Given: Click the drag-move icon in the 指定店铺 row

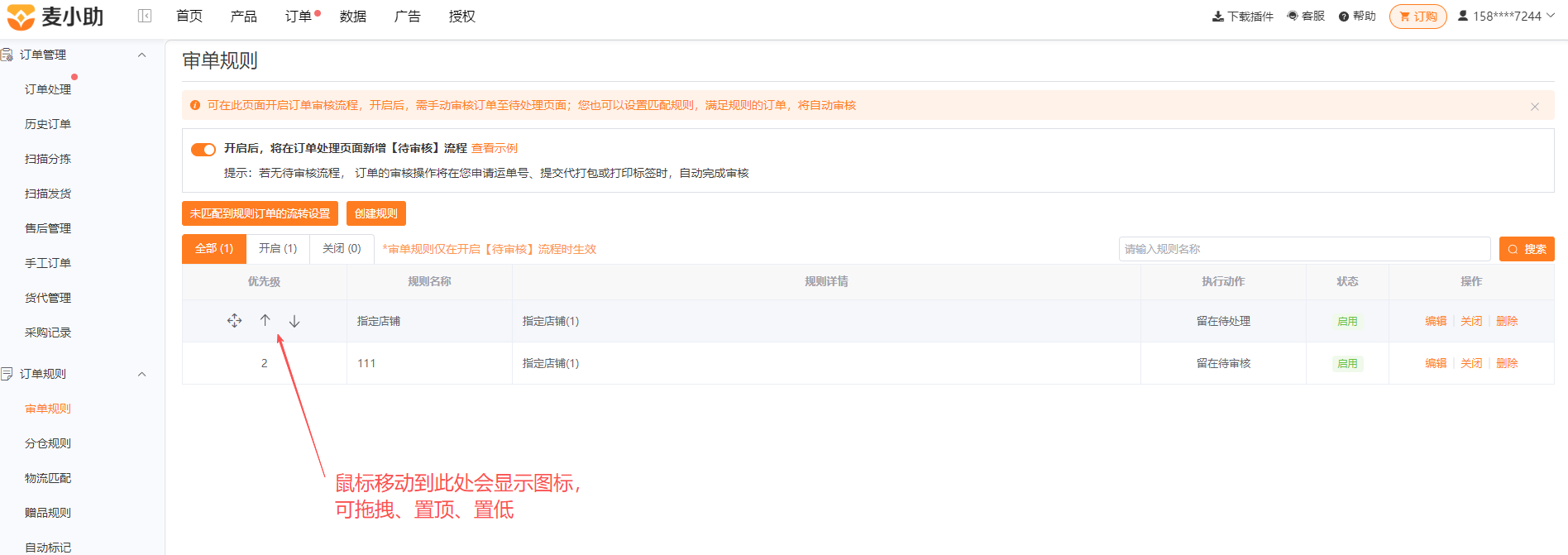Looking at the screenshot, I should click(x=235, y=321).
